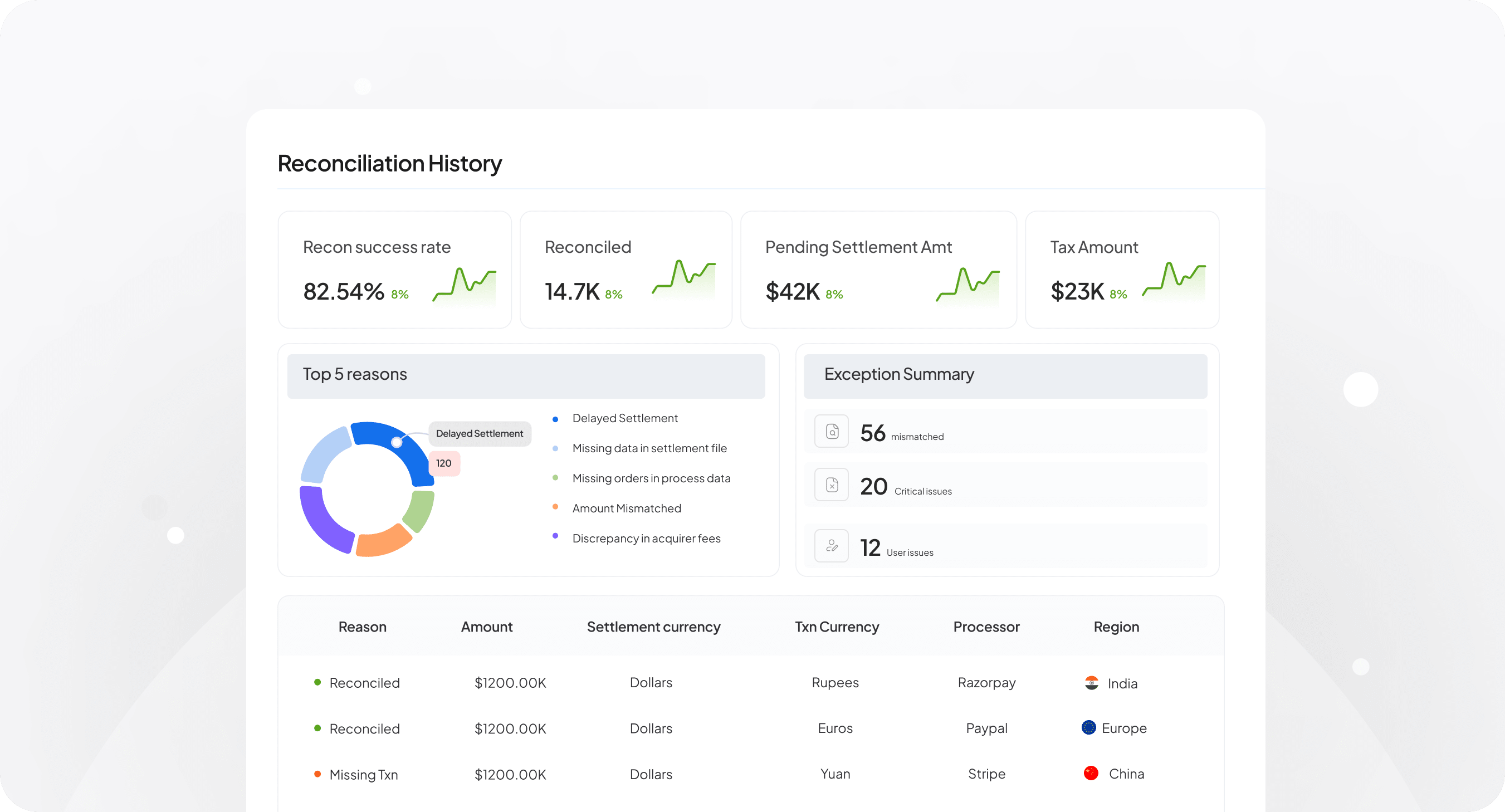Screen dimensions: 1505x812
Task: Click the $1200.00K amount in India row
Action: click(x=510, y=683)
